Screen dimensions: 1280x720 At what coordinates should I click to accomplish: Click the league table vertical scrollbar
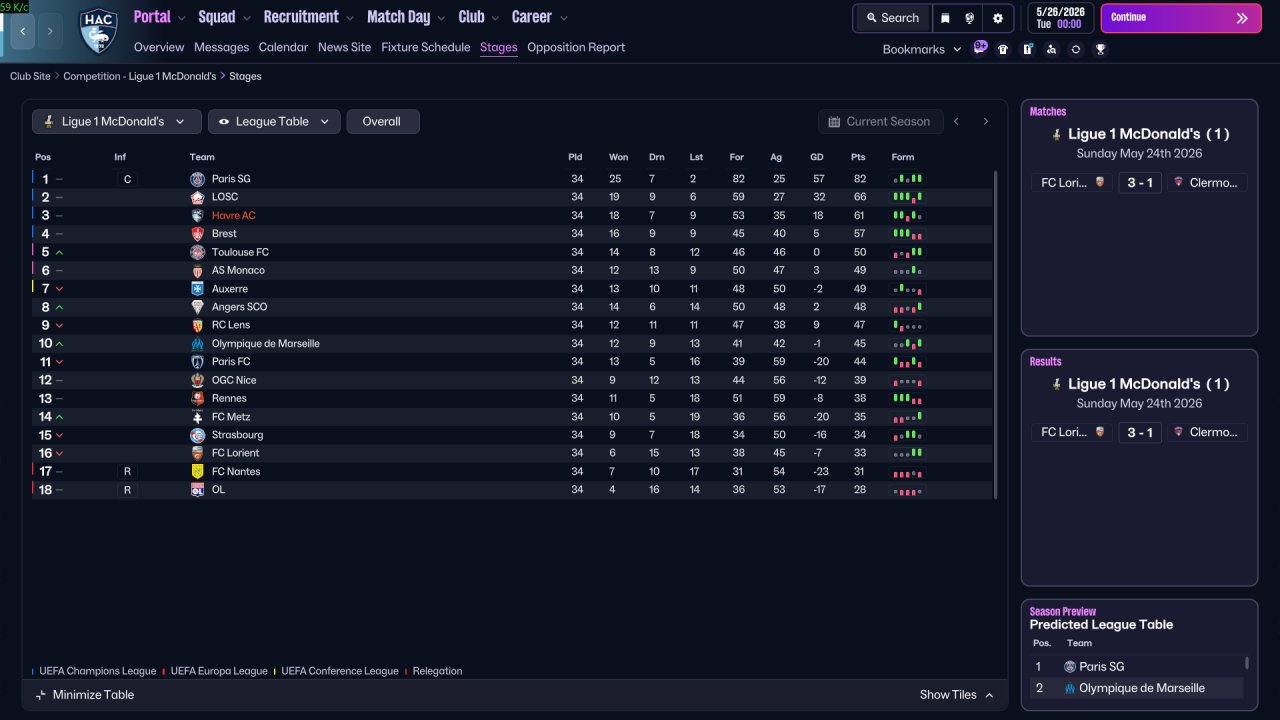coord(995,334)
